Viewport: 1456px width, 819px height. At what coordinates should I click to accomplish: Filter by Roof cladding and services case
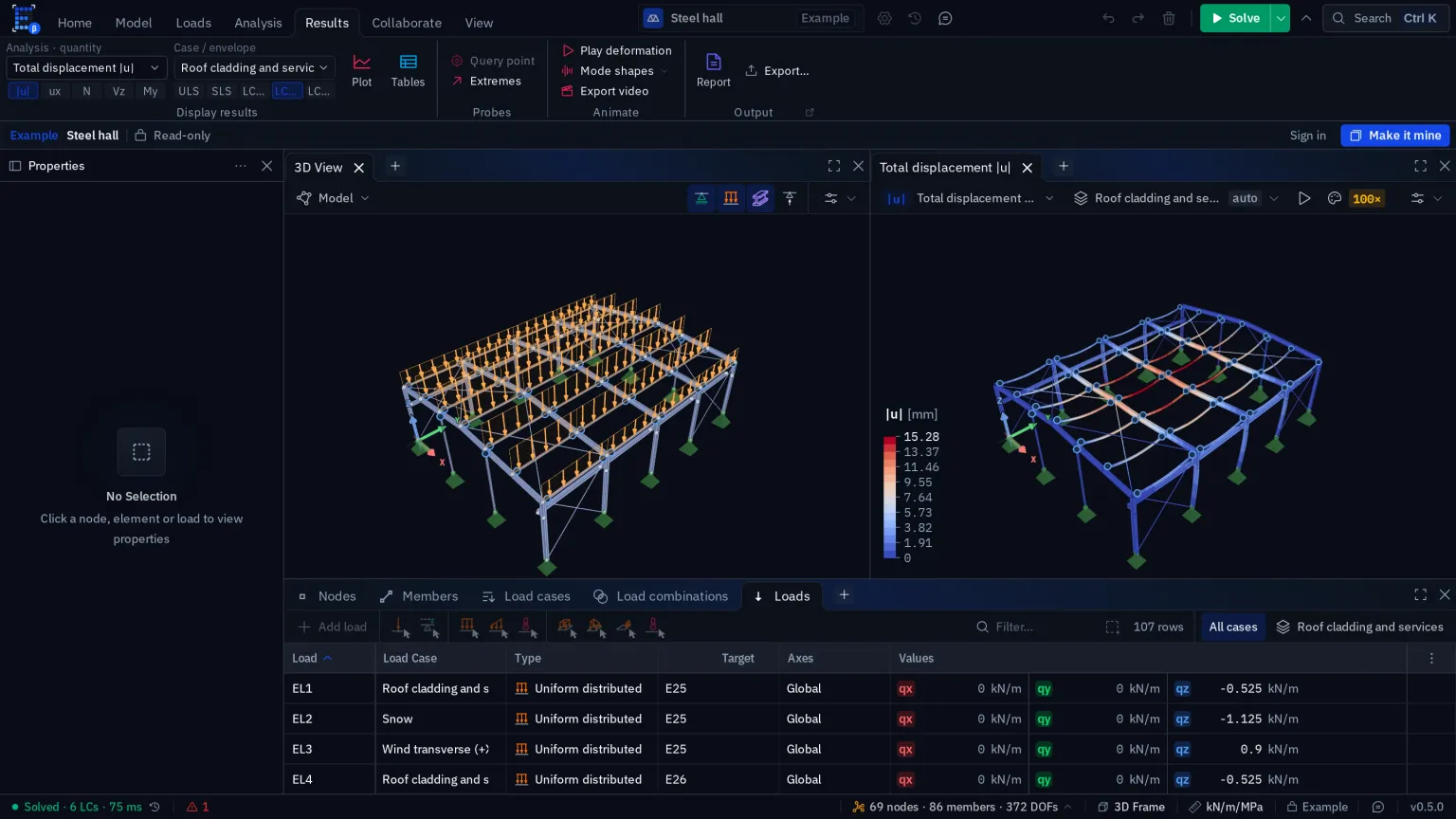pyautogui.click(x=1359, y=627)
